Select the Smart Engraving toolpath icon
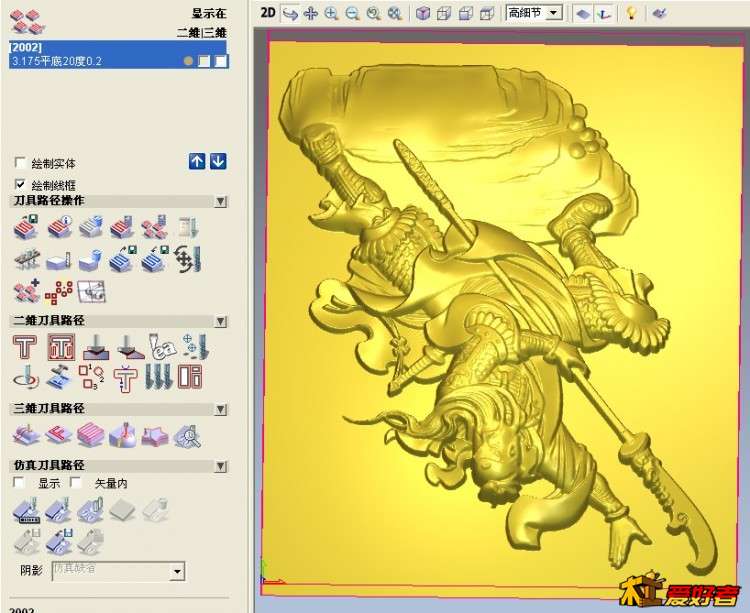This screenshot has height=613, width=750. click(162, 347)
